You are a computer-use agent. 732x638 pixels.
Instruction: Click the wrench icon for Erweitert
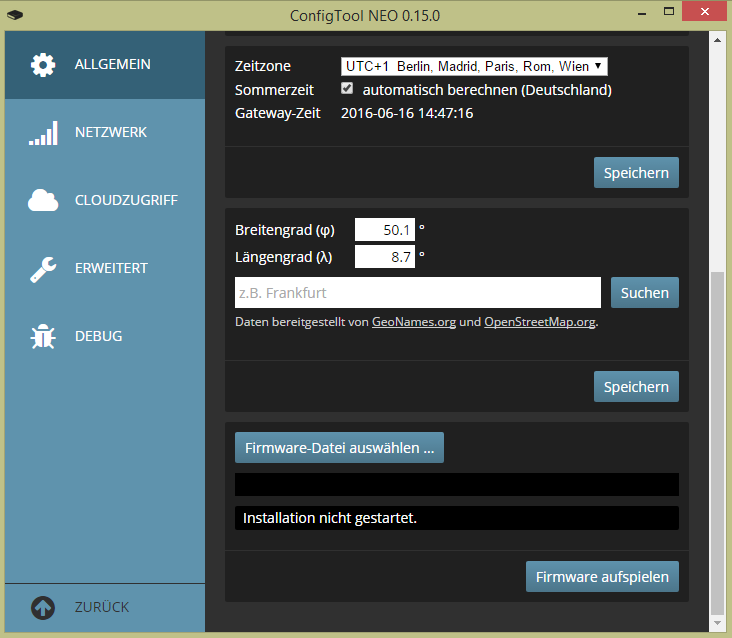coord(43,269)
